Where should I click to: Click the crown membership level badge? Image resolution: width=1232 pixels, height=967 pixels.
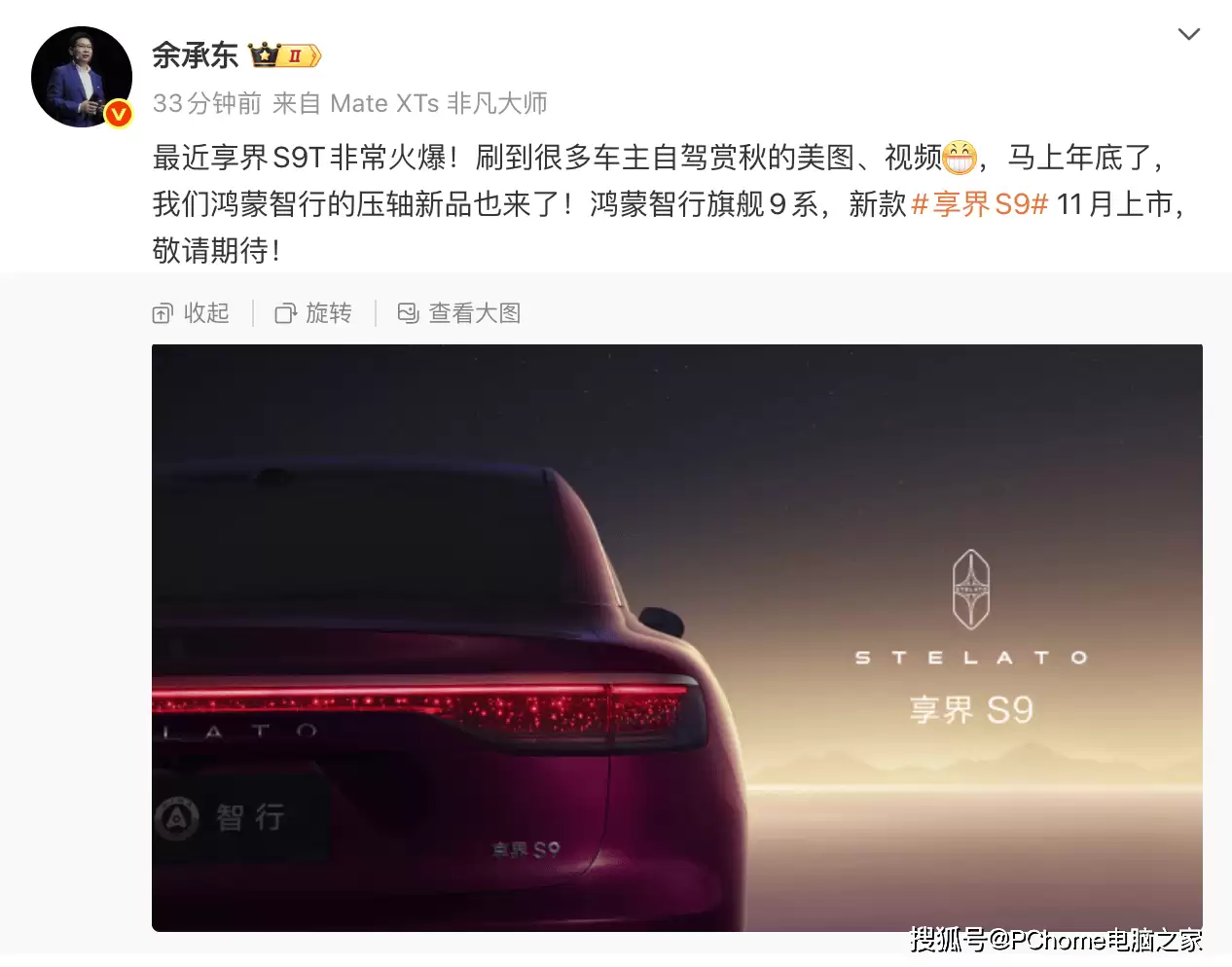[x=285, y=55]
